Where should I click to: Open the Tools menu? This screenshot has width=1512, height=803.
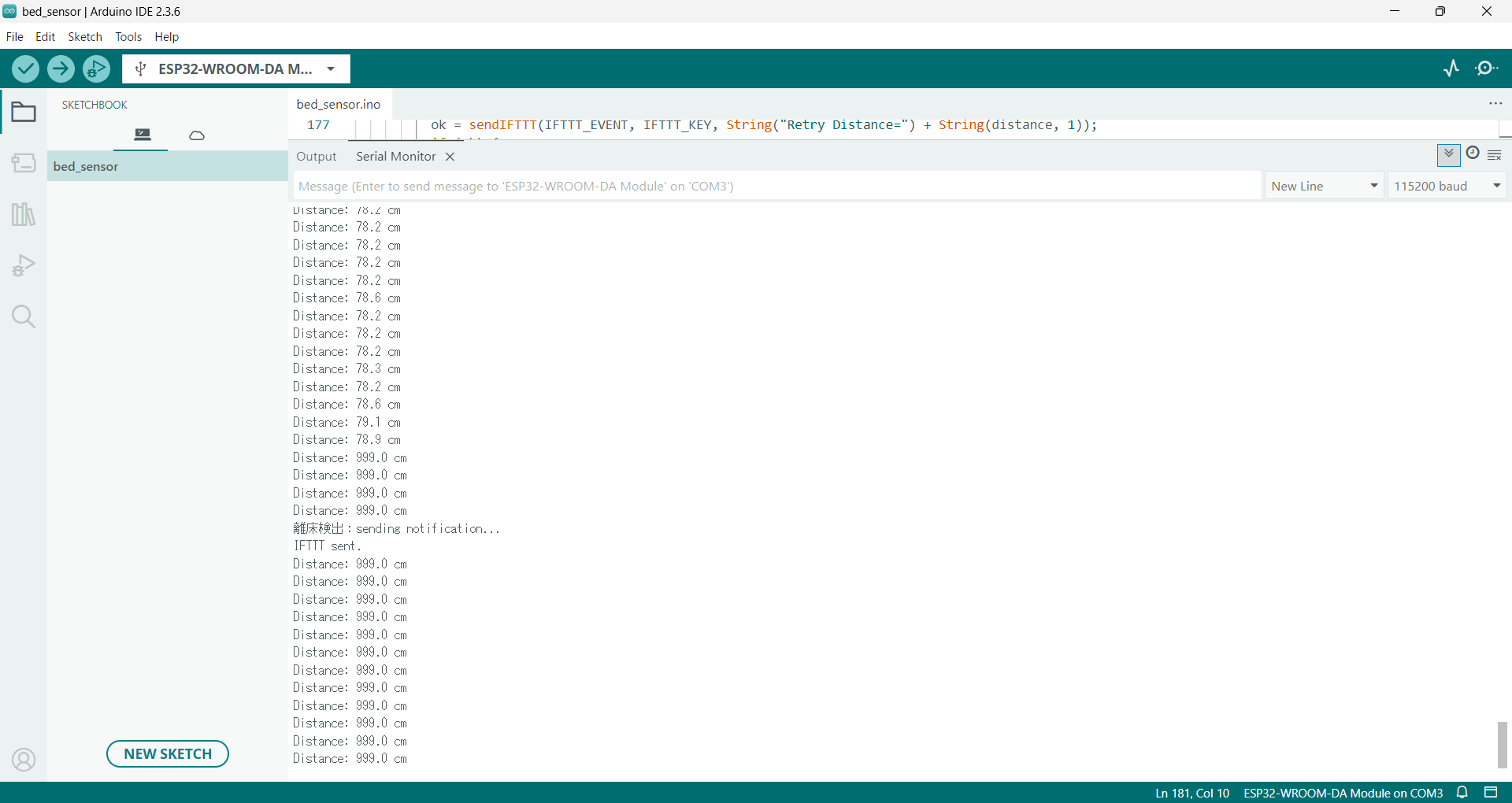click(x=128, y=37)
